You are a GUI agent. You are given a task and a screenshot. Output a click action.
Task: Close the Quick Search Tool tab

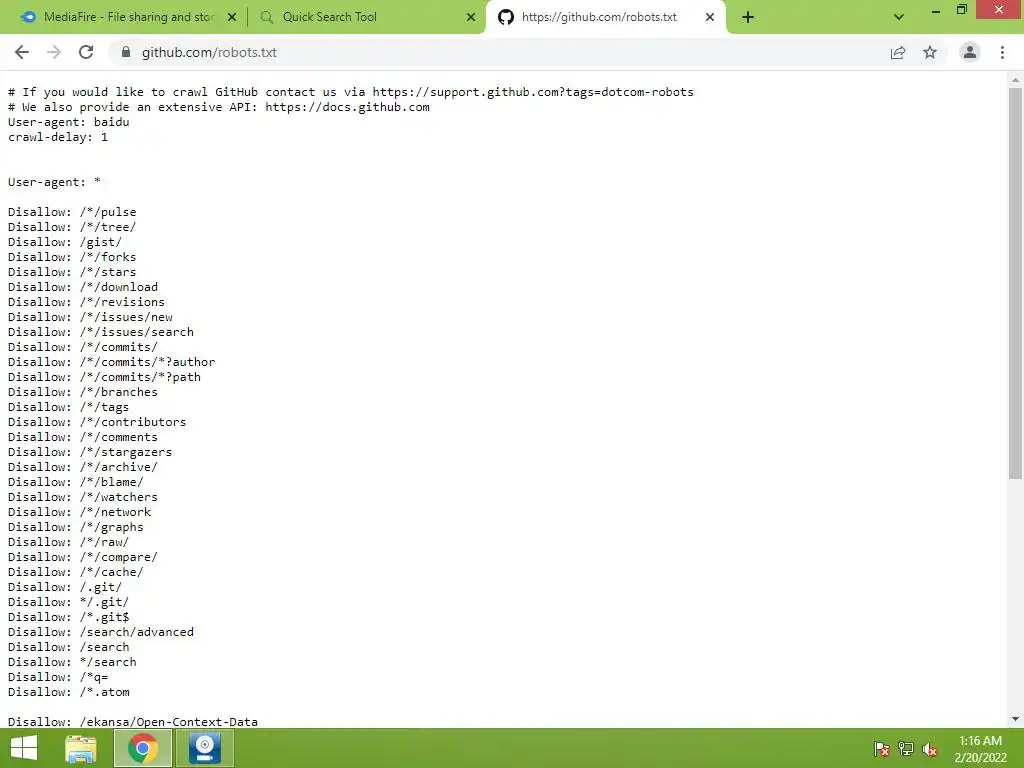click(471, 17)
